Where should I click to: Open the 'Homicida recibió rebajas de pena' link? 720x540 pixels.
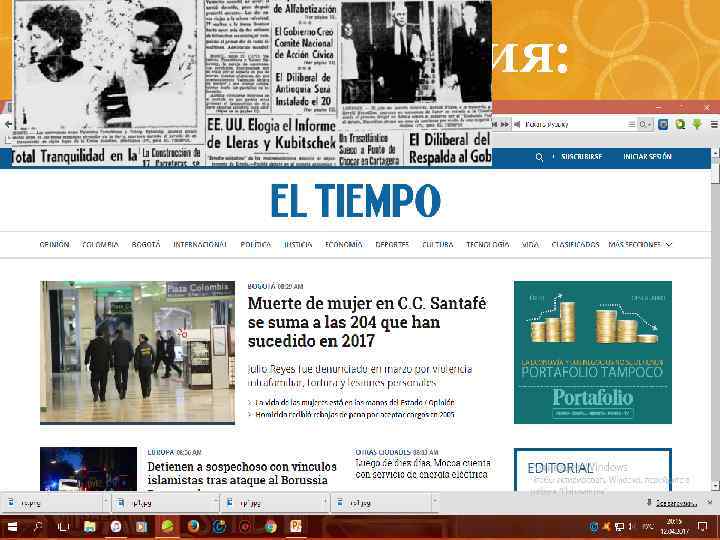click(354, 415)
